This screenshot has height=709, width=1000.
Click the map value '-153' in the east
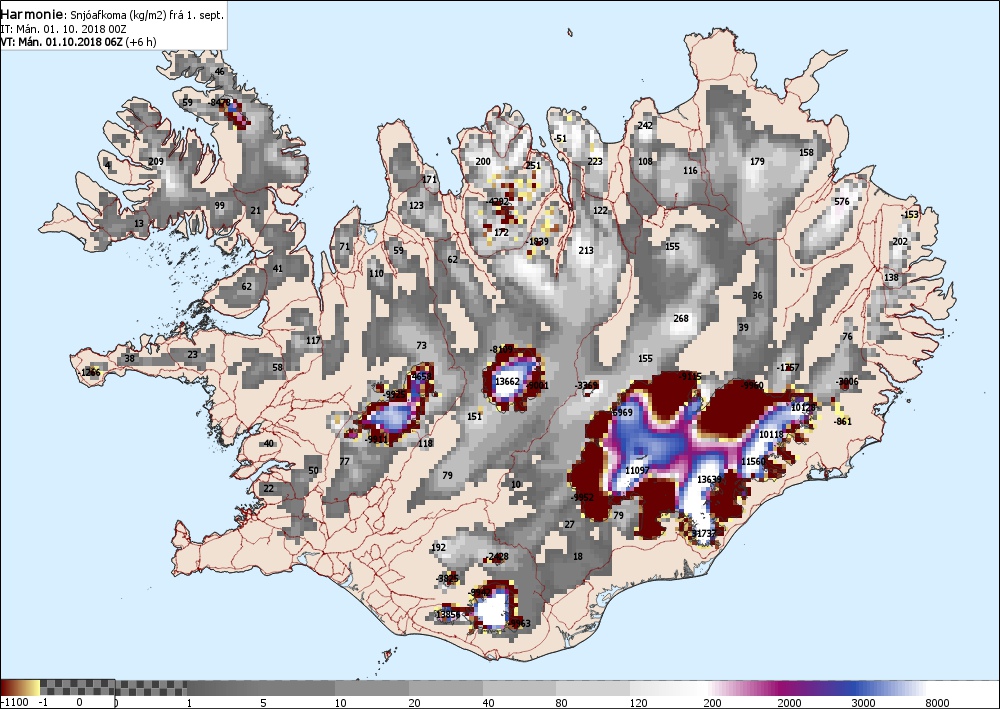tap(910, 214)
